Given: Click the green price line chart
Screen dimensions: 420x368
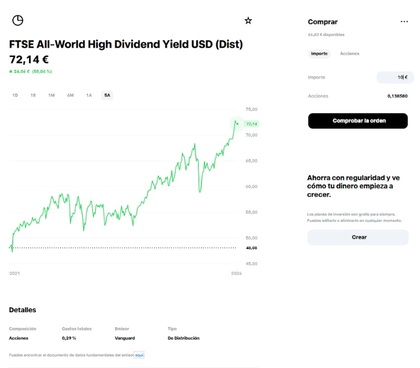Looking at the screenshot, I should [123, 187].
